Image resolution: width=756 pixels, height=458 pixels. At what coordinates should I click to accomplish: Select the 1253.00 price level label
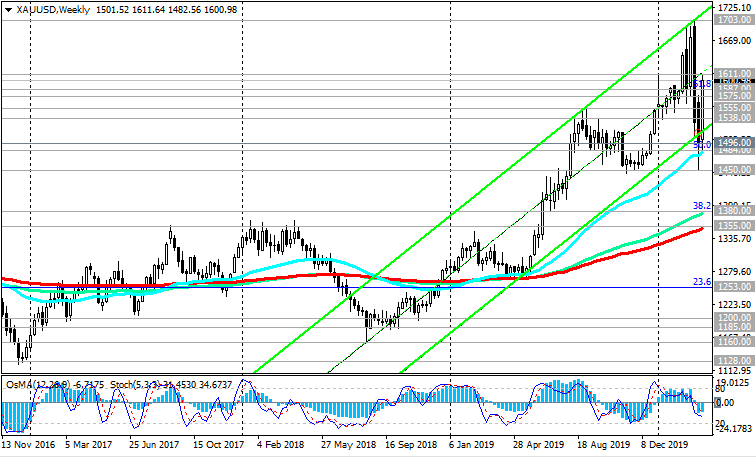pyautogui.click(x=734, y=287)
